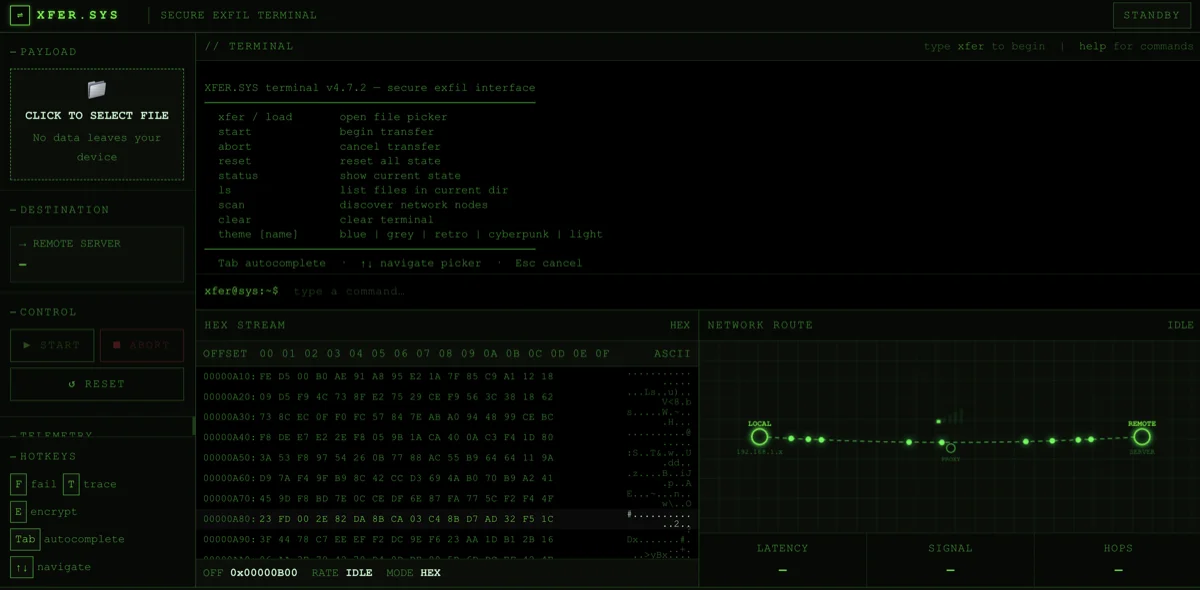This screenshot has width=1200, height=590.
Task: Click the RESET button
Action: 97,384
